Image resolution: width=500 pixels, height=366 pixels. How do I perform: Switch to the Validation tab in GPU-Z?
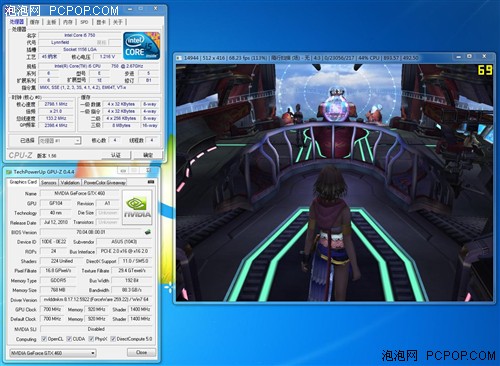pos(70,183)
